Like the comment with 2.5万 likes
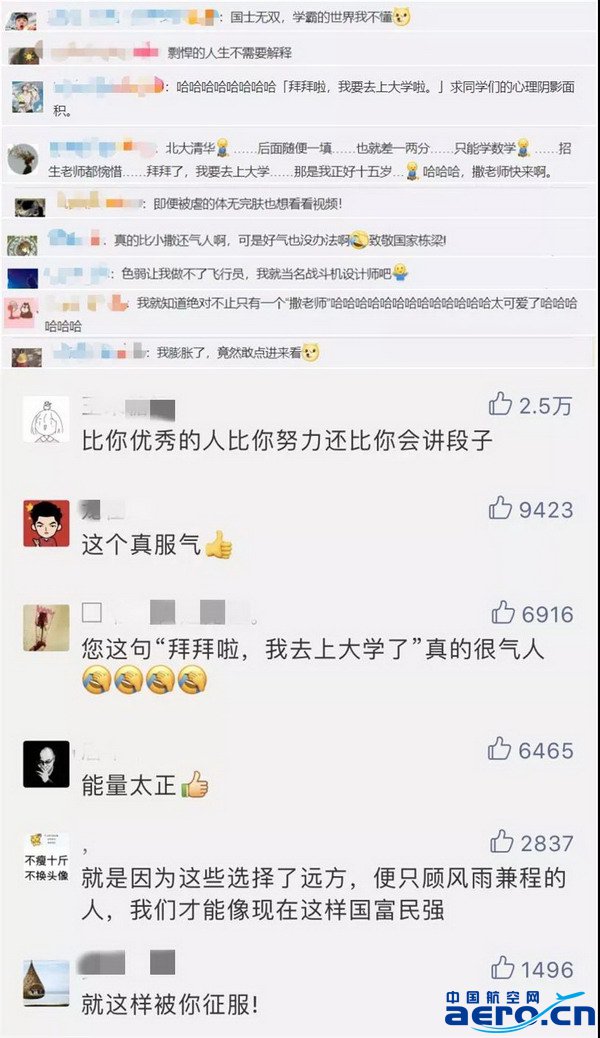Screen dimensions: 600x1038 501,404
